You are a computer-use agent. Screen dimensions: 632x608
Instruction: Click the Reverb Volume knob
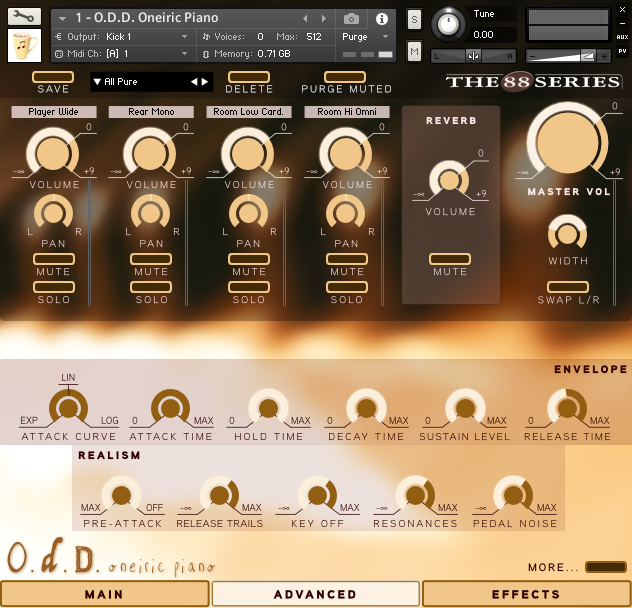click(x=449, y=180)
